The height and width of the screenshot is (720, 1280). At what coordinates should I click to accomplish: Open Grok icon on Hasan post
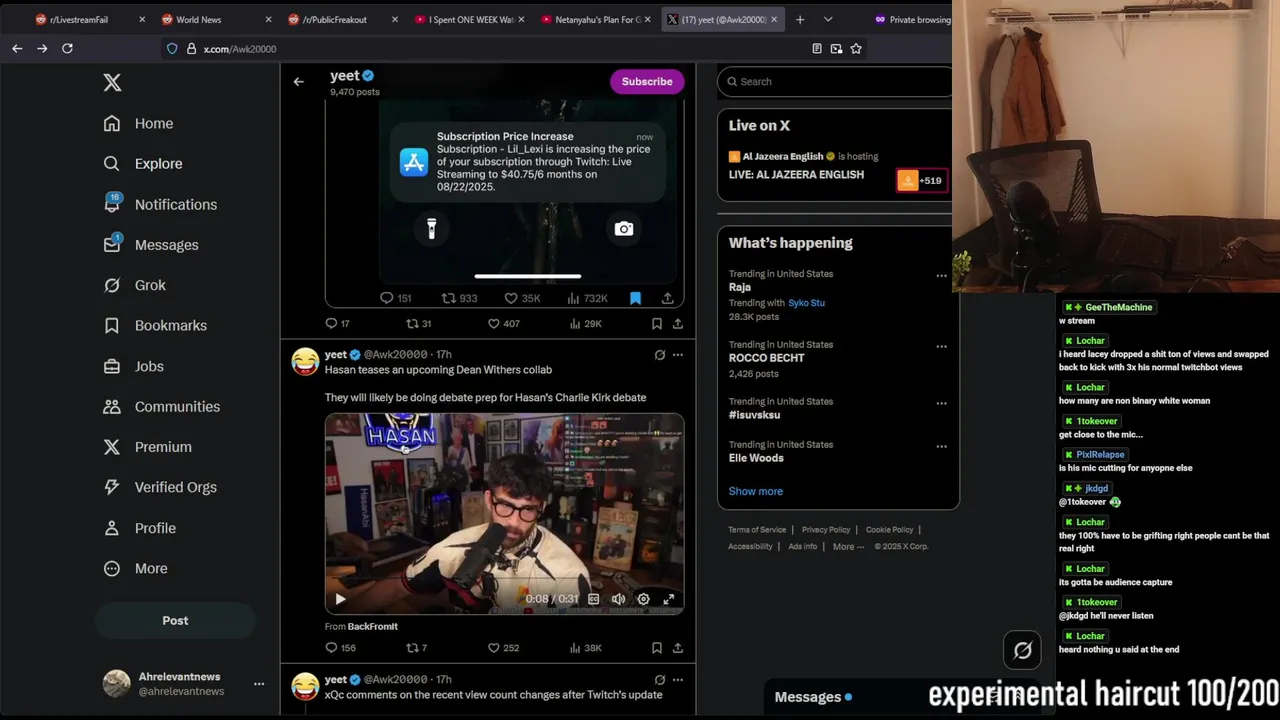pyautogui.click(x=659, y=354)
